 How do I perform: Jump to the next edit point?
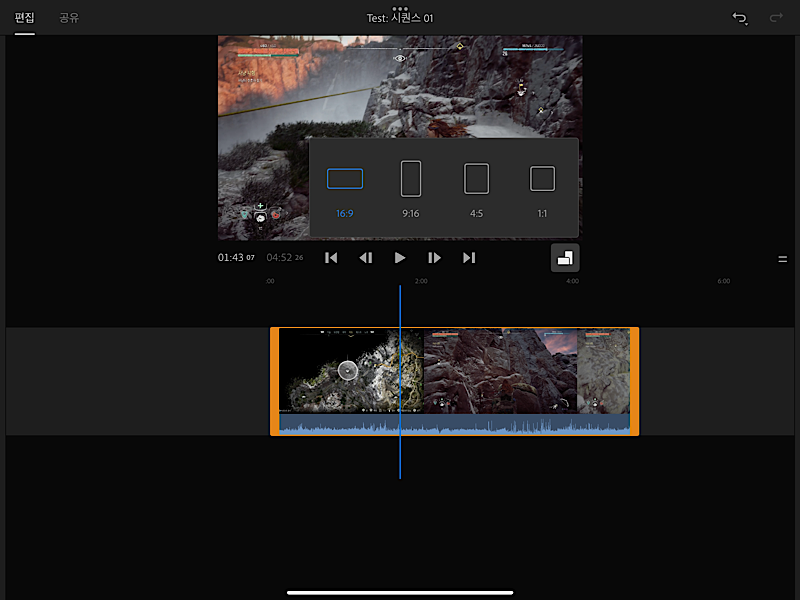pyautogui.click(x=469, y=258)
